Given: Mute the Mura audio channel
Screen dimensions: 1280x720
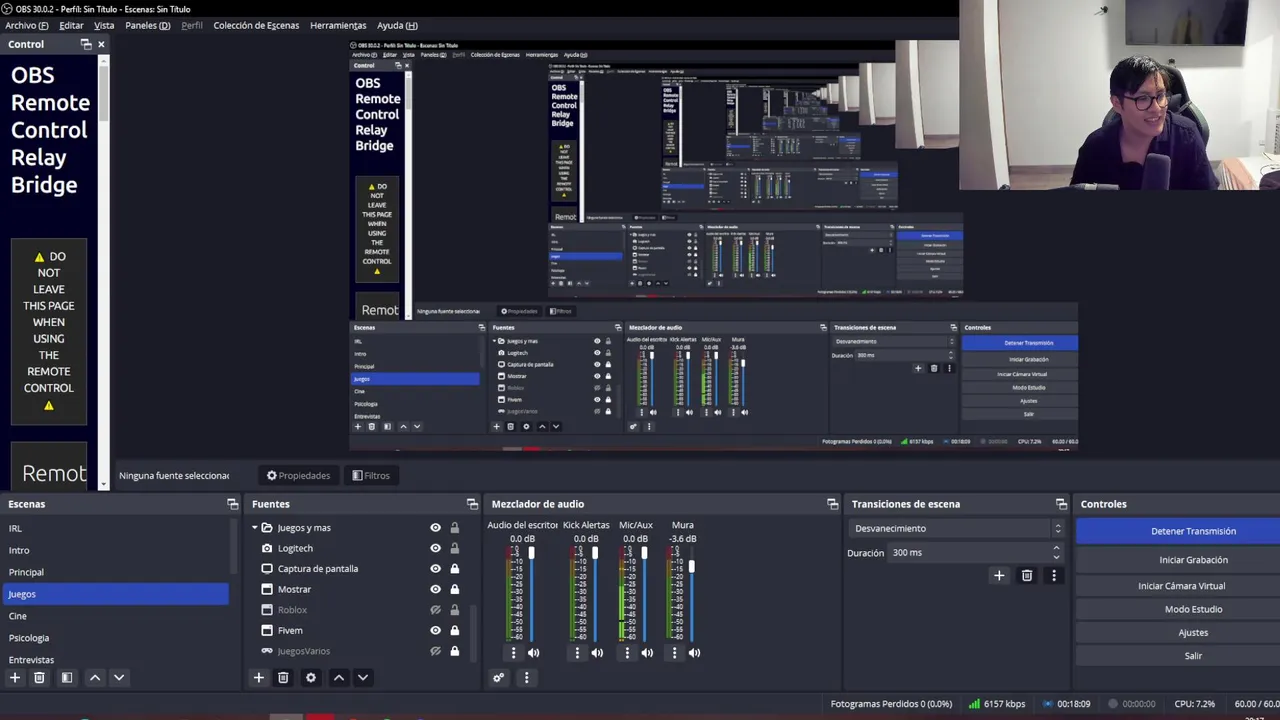Looking at the screenshot, I should pyautogui.click(x=694, y=653).
